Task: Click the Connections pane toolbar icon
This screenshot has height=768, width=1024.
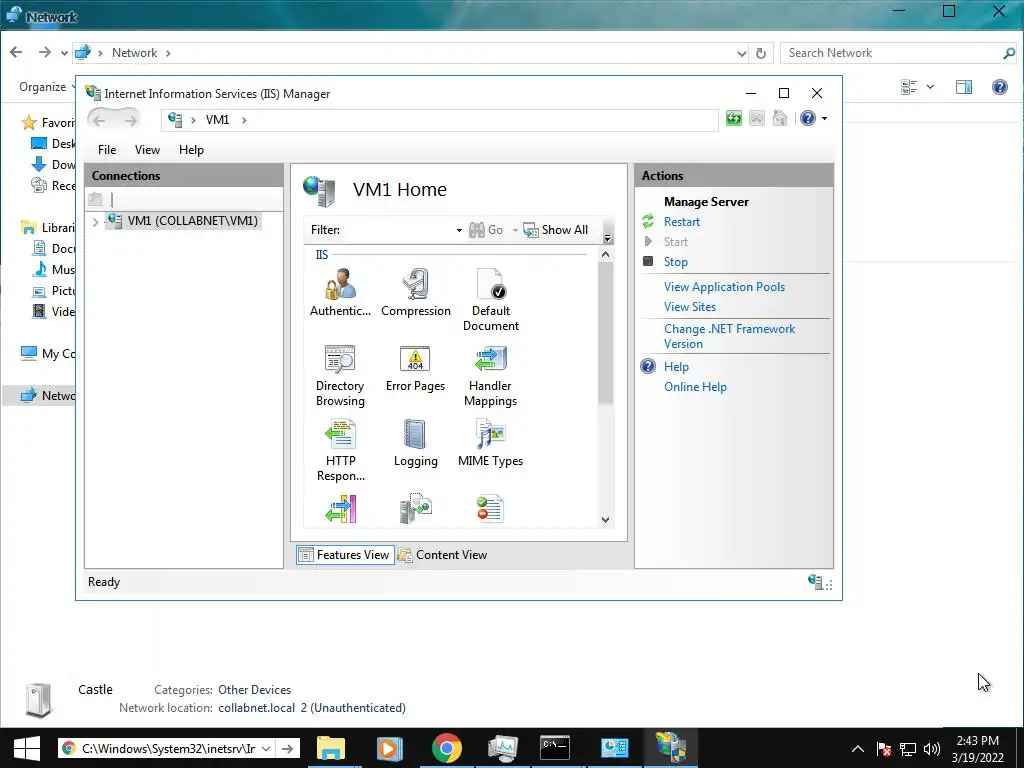Action: [x=96, y=199]
